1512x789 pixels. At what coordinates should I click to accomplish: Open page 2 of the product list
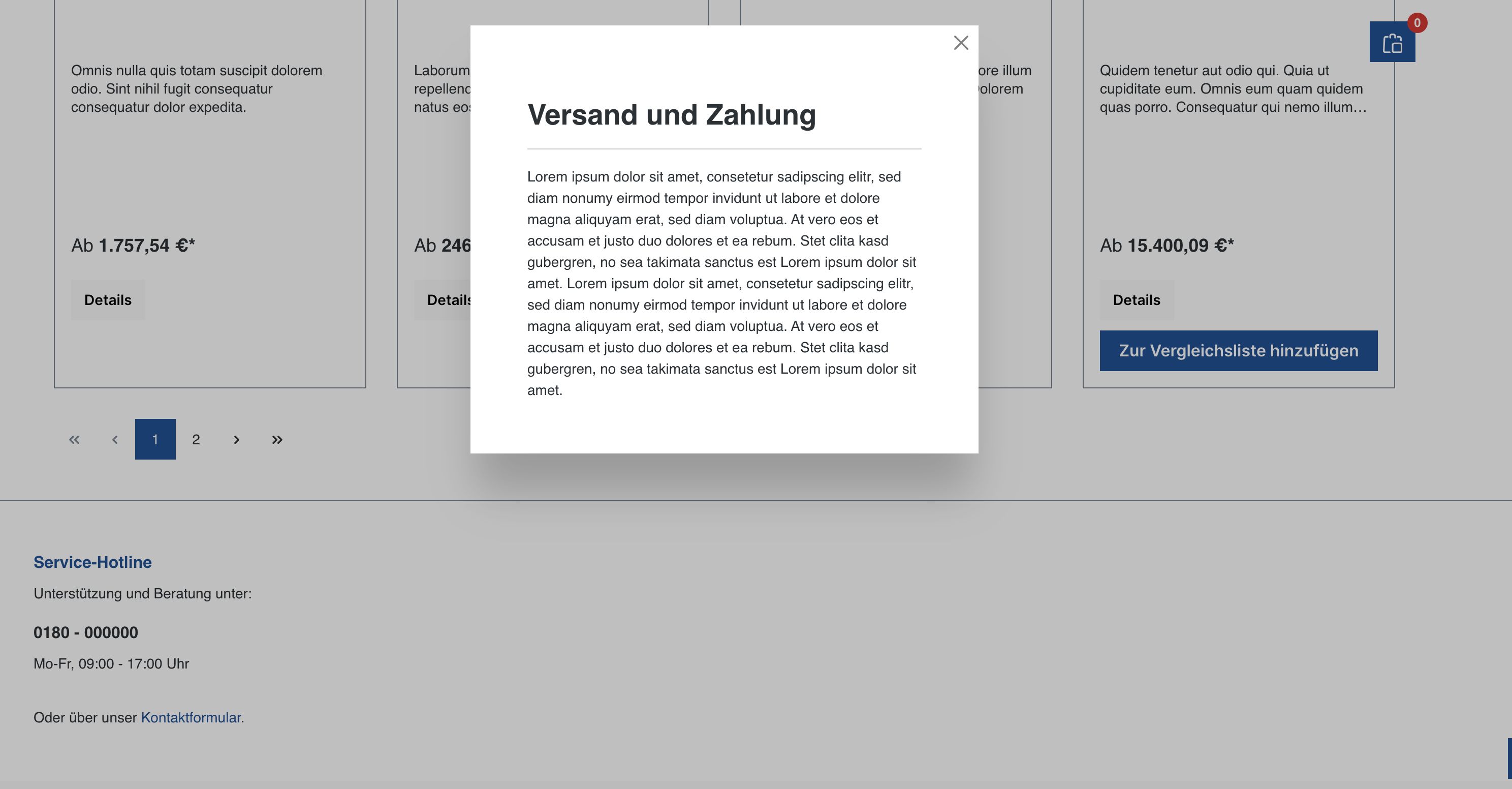(196, 439)
